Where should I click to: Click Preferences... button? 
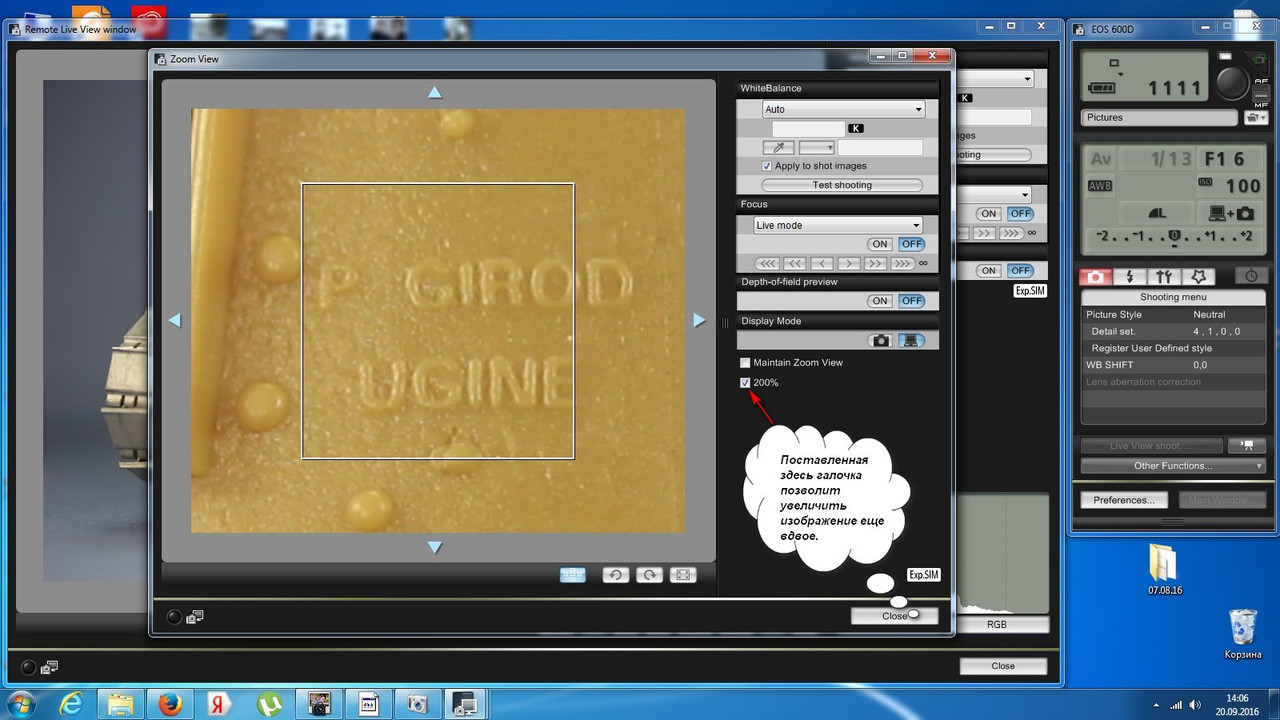pos(1124,500)
